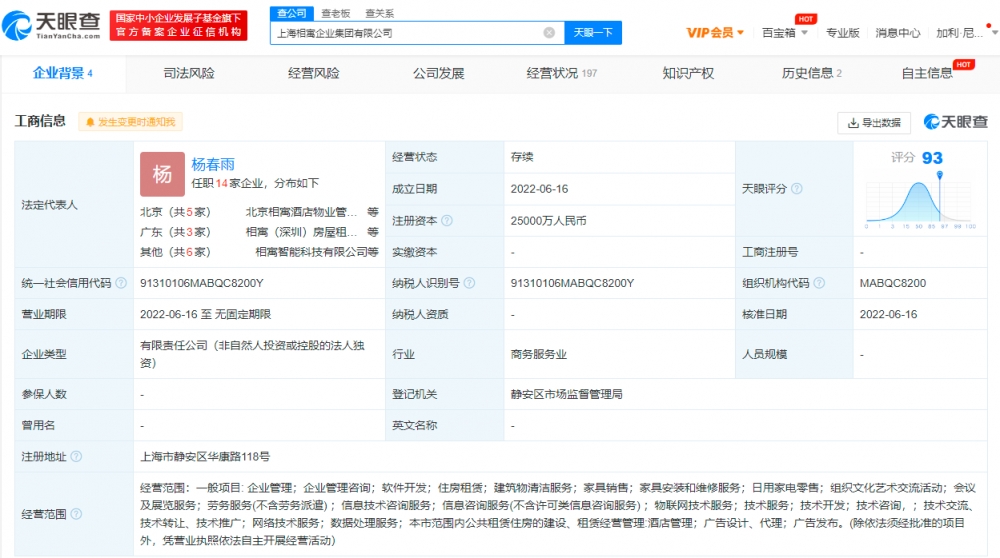Click the TianYanCha logo at top left
Image resolution: width=1000 pixels, height=558 pixels.
point(52,26)
